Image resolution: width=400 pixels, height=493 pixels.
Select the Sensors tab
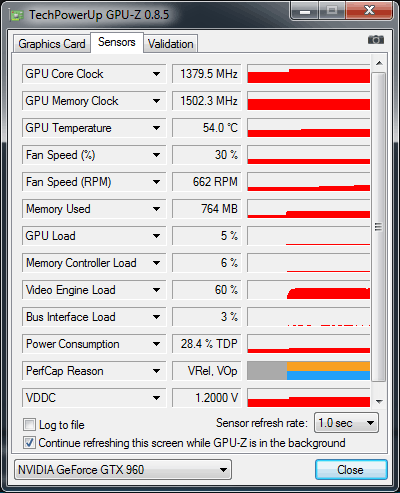[x=117, y=42]
